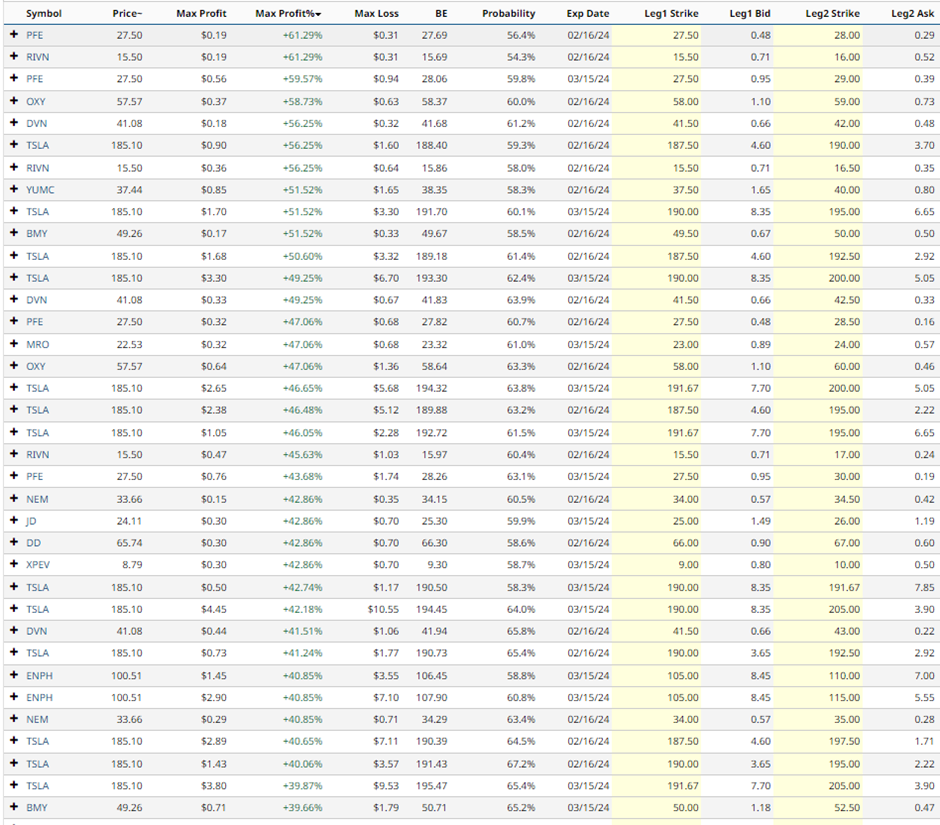This screenshot has width=940, height=825.
Task: Open the YUMC symbol link
Action: click(x=40, y=189)
